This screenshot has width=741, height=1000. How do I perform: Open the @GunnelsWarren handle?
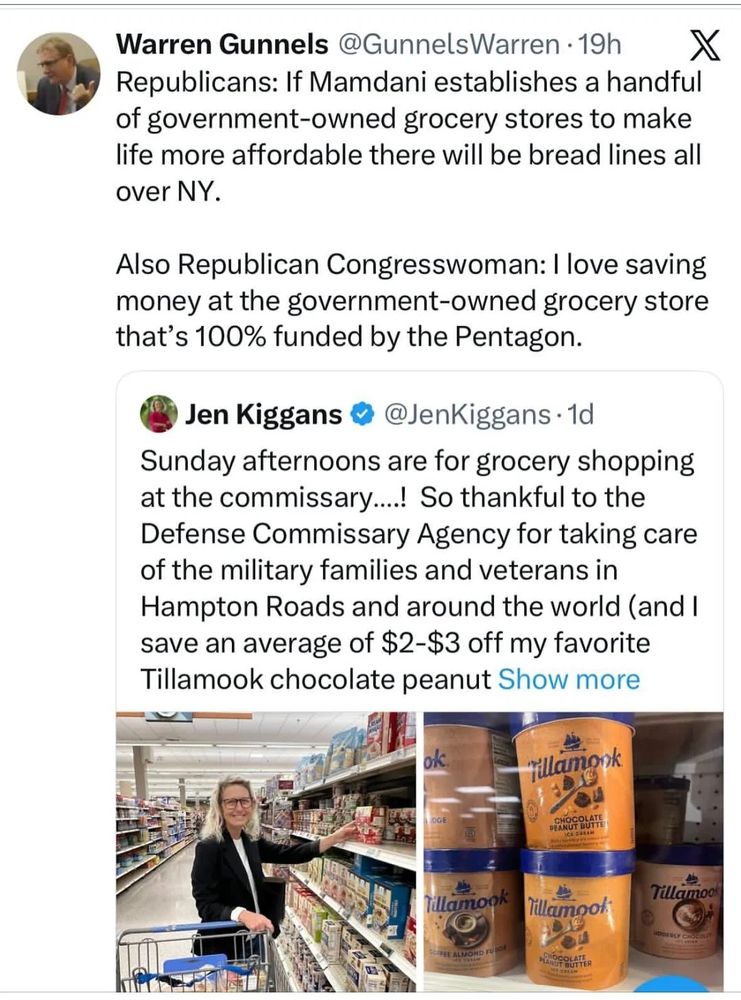[x=447, y=45]
